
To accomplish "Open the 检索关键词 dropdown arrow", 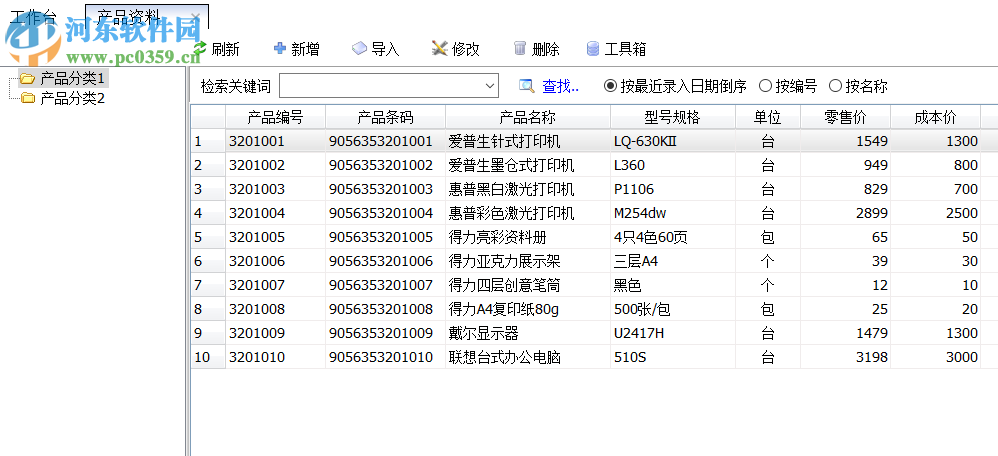I will (489, 86).
